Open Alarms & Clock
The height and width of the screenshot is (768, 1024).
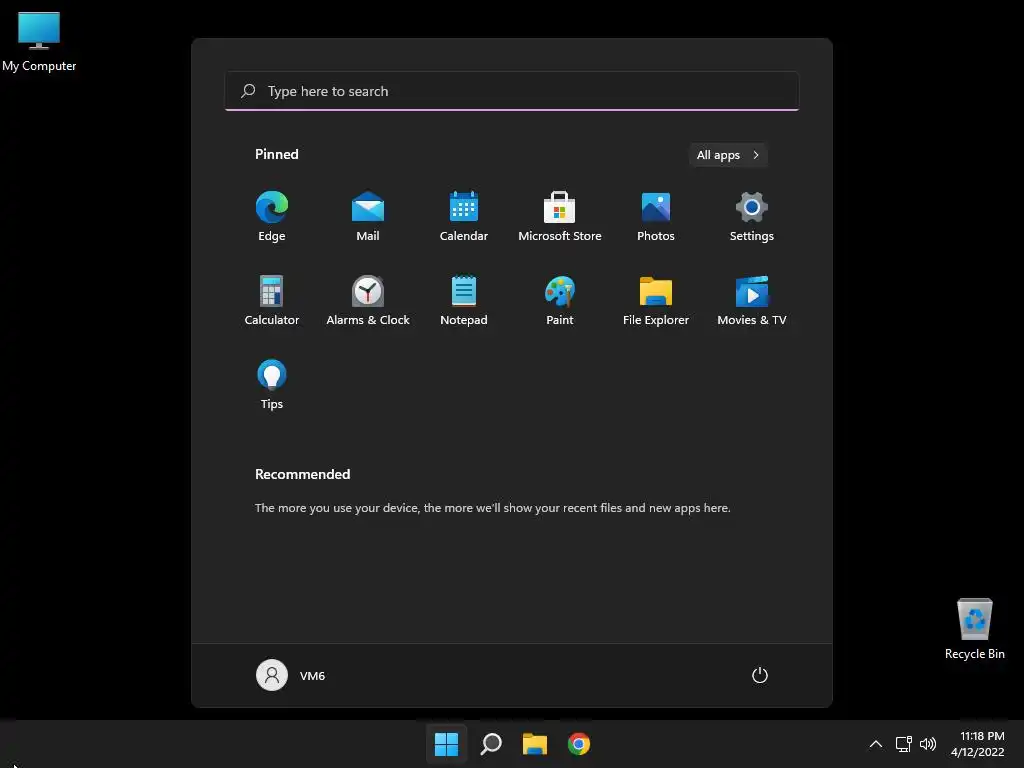[x=368, y=300]
